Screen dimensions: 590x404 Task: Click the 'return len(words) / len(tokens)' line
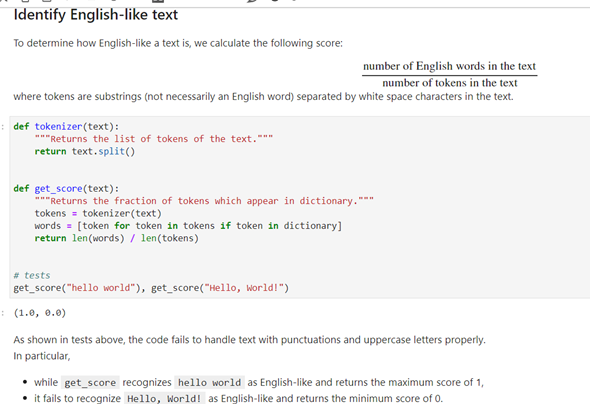(x=117, y=238)
